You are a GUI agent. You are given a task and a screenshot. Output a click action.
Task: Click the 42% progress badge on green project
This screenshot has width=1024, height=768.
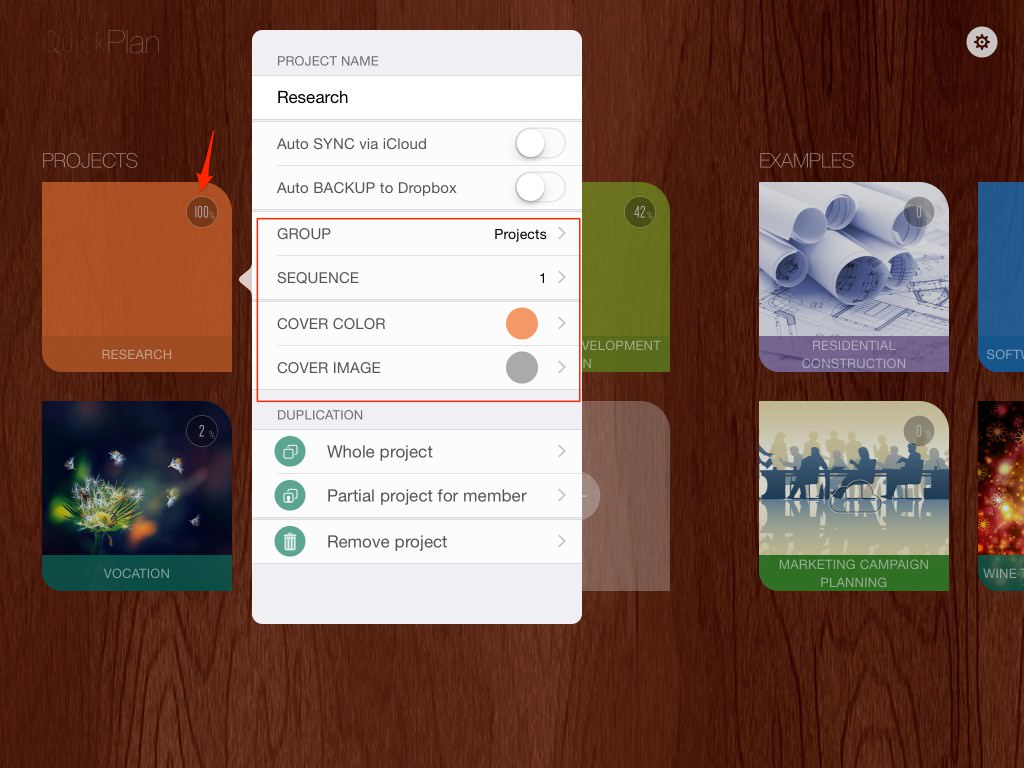[x=640, y=212]
